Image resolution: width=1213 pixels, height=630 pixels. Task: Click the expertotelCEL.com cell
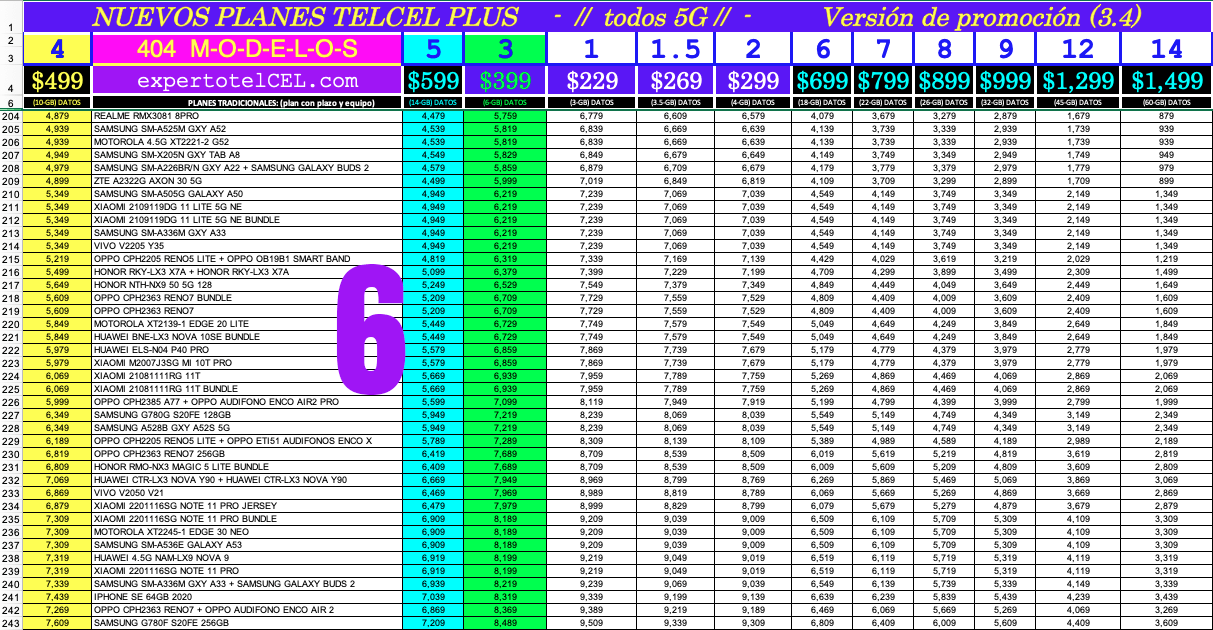click(x=247, y=81)
